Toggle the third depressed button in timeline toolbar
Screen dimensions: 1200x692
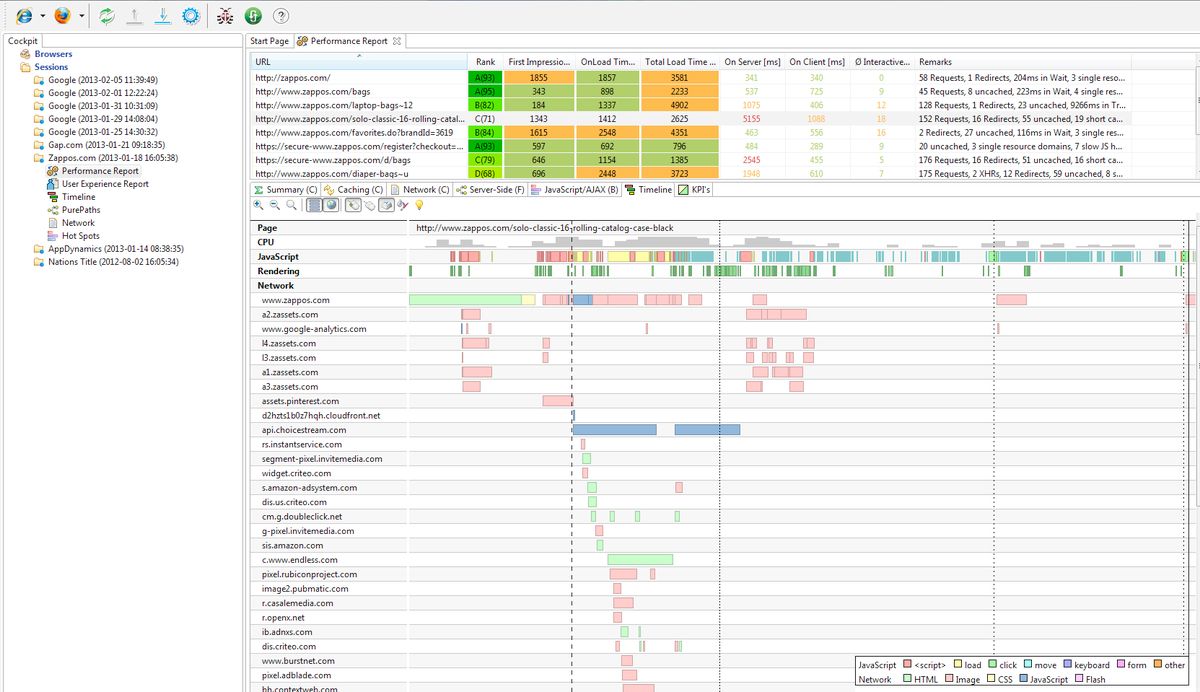coord(386,205)
